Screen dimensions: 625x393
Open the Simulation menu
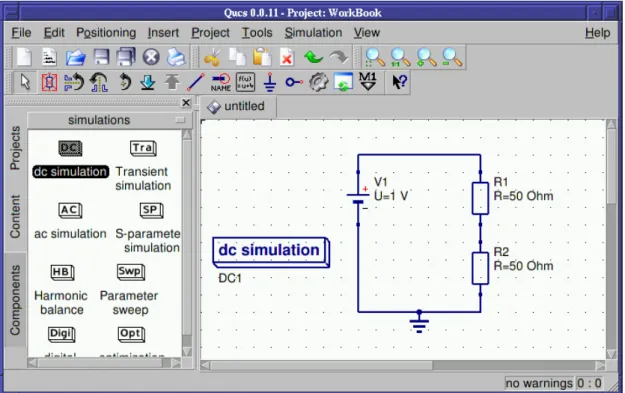coord(313,33)
